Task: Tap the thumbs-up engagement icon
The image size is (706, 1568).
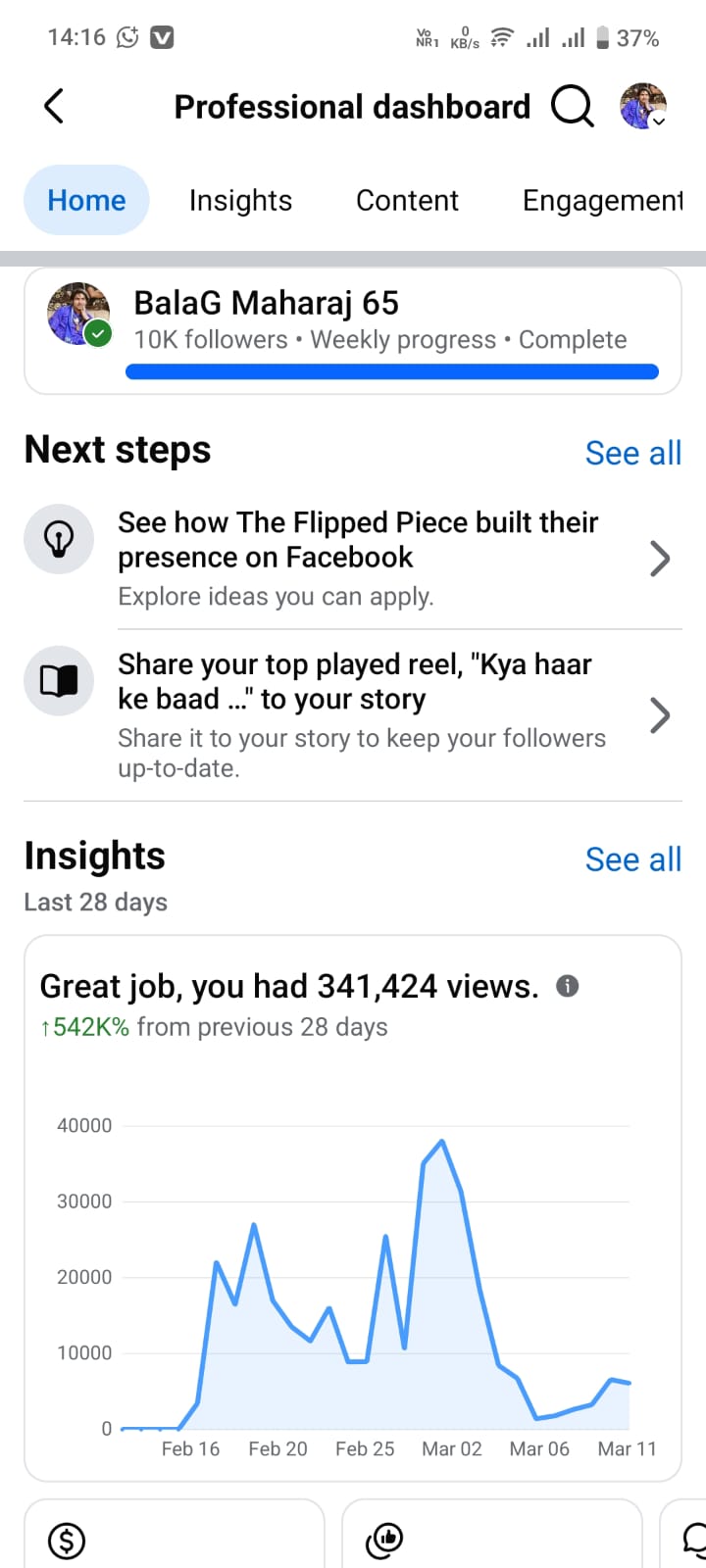Action: pos(384,1542)
